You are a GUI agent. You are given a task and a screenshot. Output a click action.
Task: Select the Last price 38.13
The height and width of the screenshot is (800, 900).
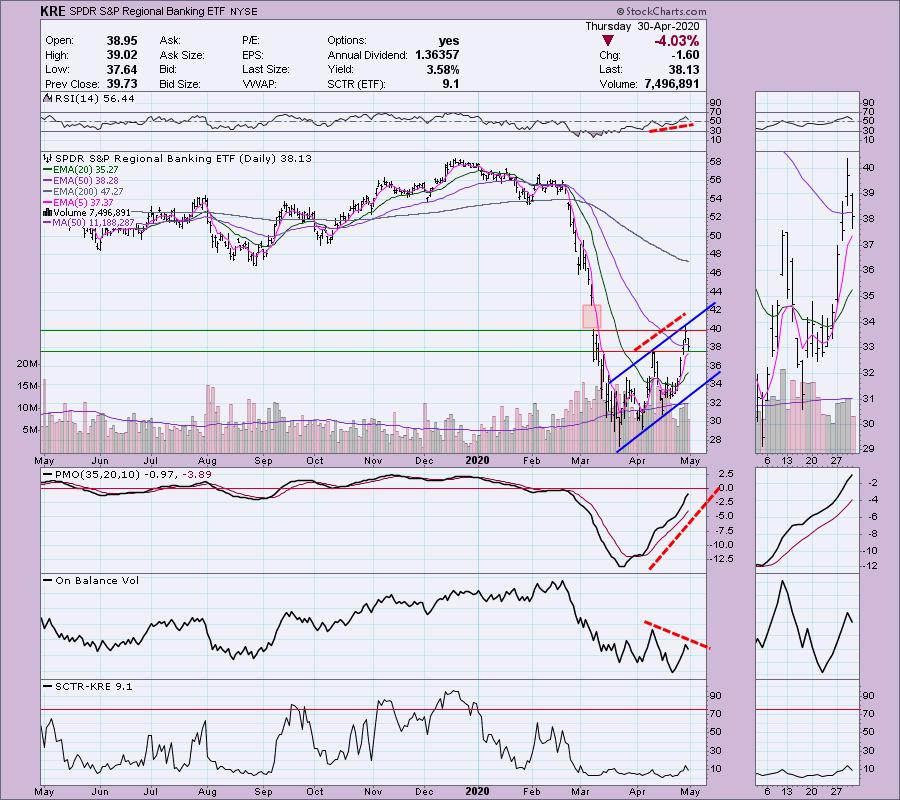[684, 69]
